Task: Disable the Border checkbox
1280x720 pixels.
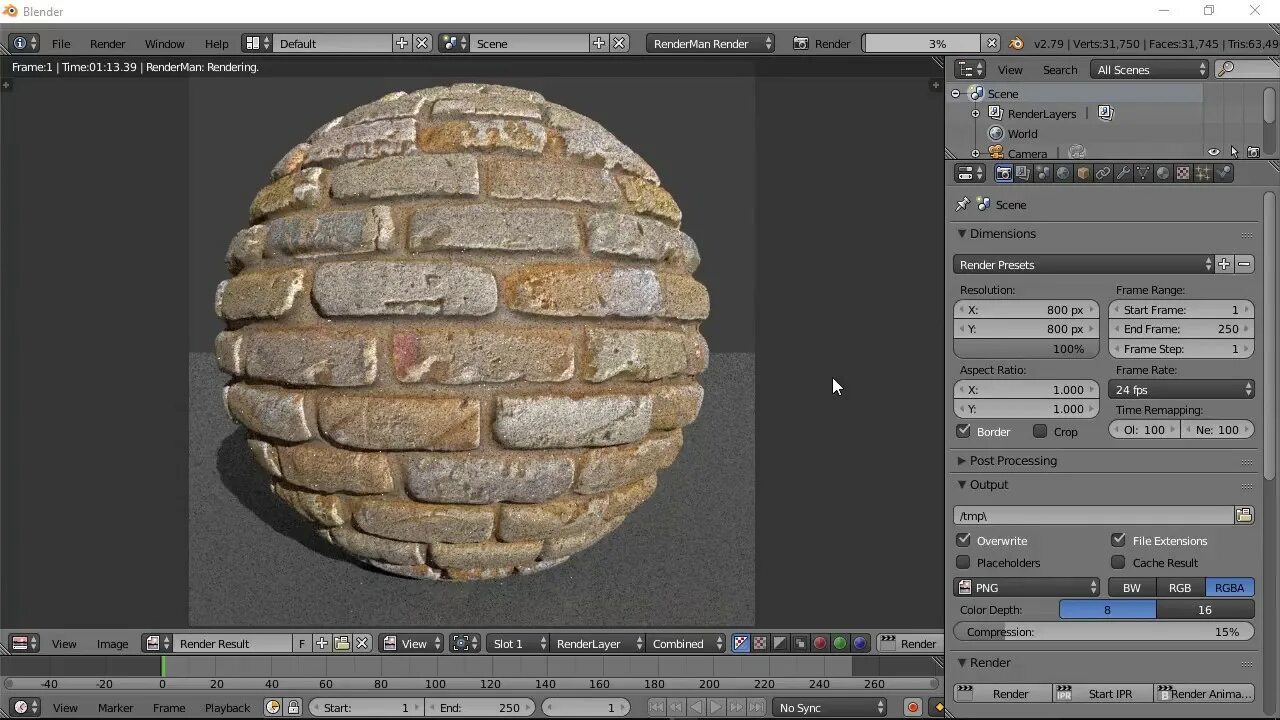Action: [964, 431]
